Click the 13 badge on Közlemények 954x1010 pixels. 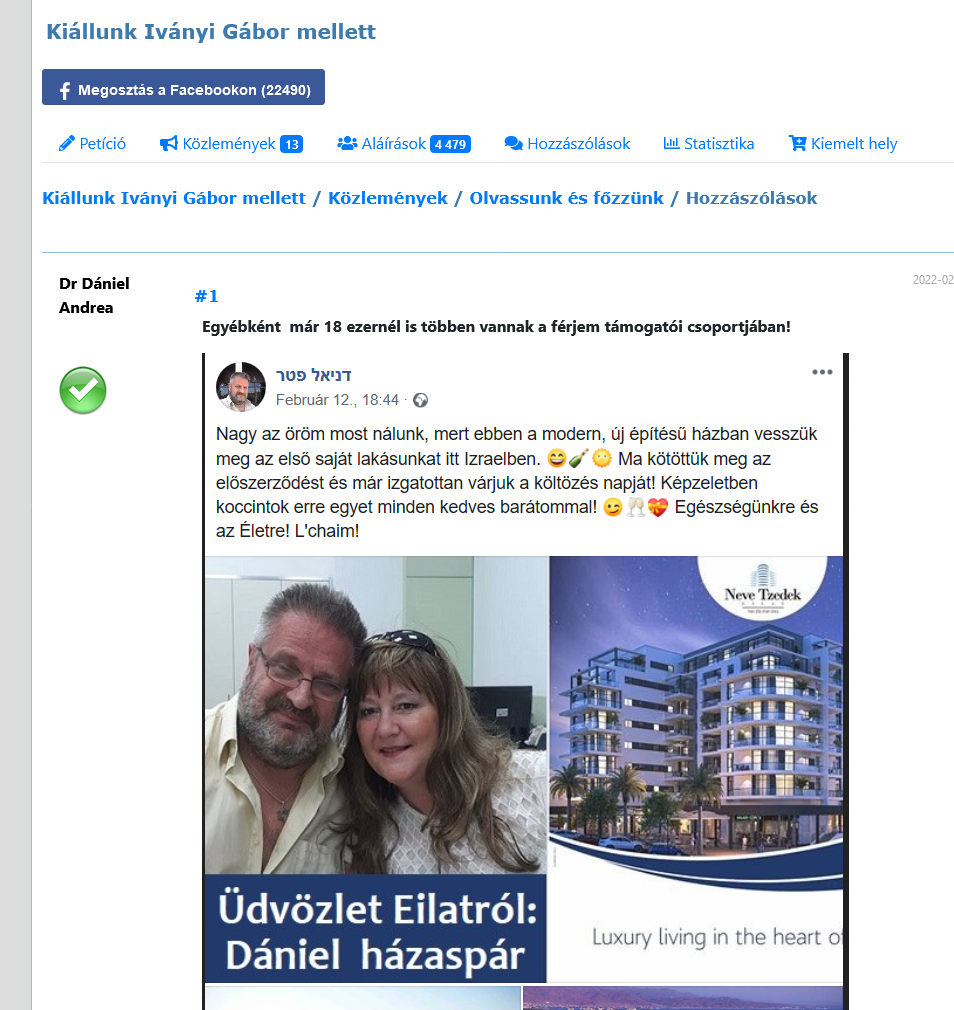(291, 144)
